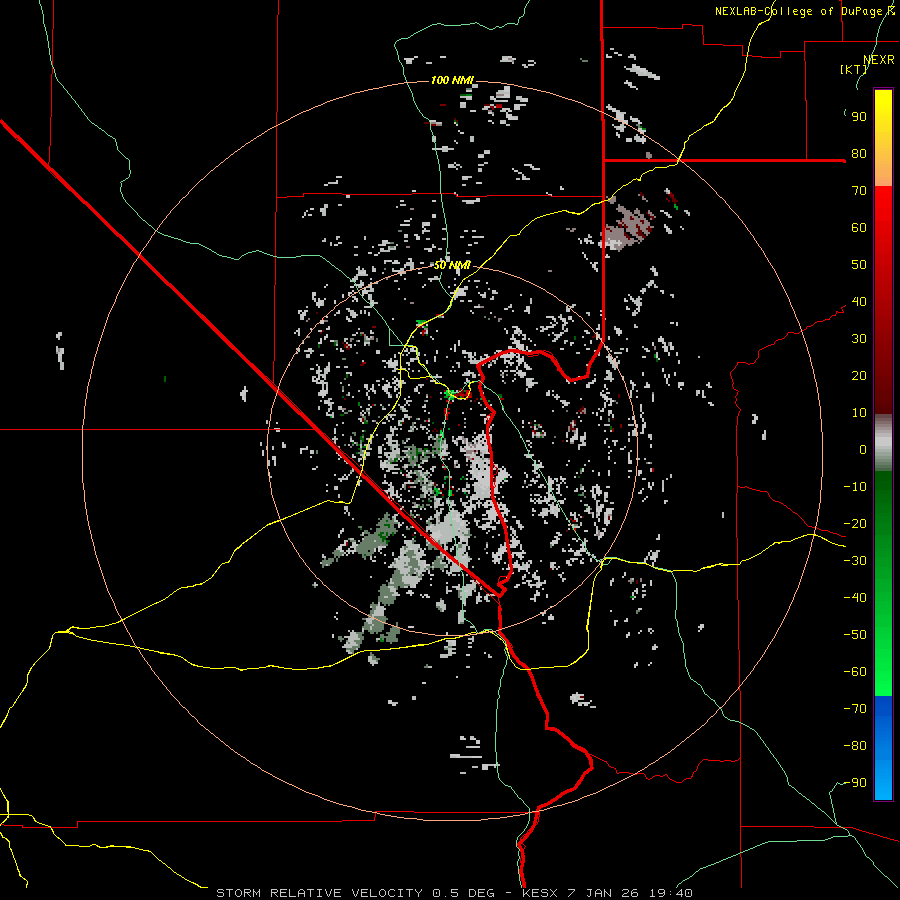Click the 50 NMI range ring label
Screen dimensions: 900x900
(x=452, y=265)
